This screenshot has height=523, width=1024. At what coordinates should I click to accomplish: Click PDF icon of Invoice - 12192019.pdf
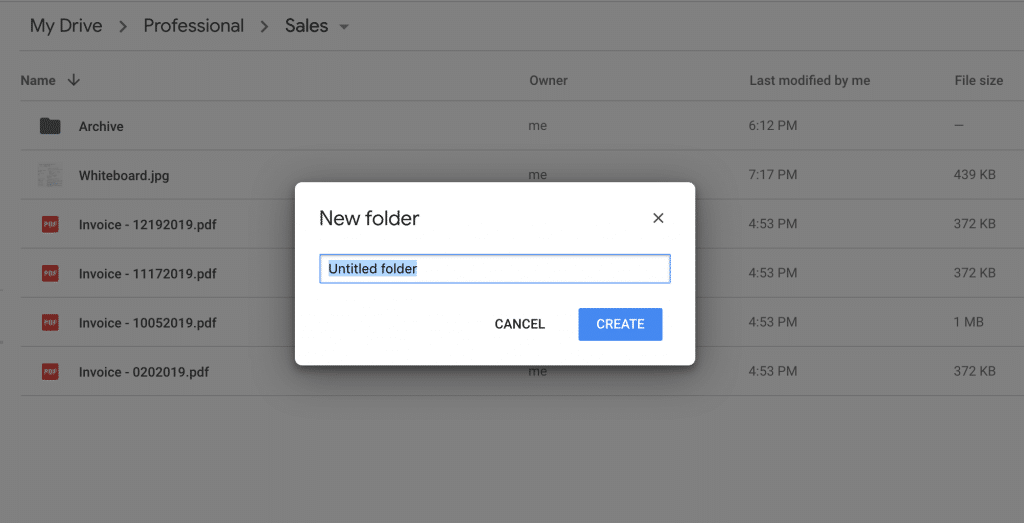(50, 224)
